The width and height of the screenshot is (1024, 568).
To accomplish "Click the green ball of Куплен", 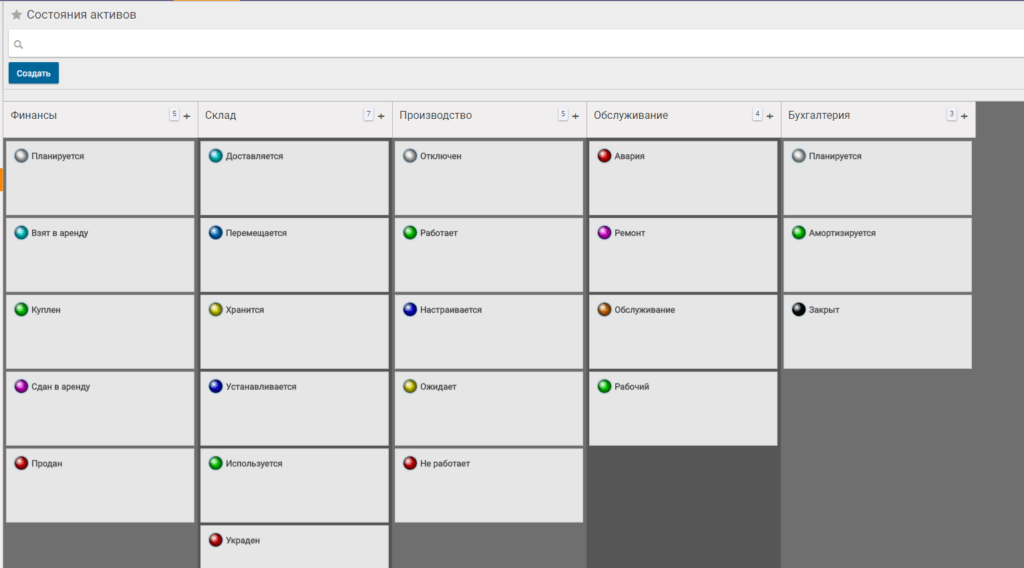I will pyautogui.click(x=22, y=309).
